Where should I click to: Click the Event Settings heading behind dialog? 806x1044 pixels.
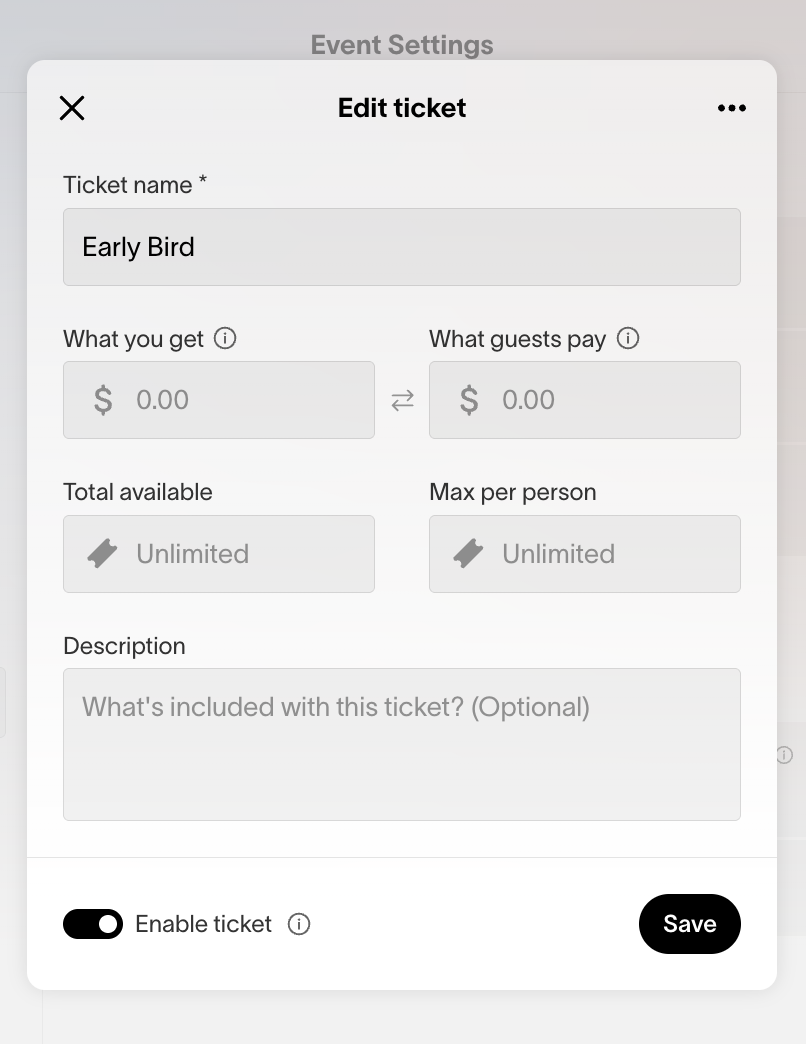402,45
